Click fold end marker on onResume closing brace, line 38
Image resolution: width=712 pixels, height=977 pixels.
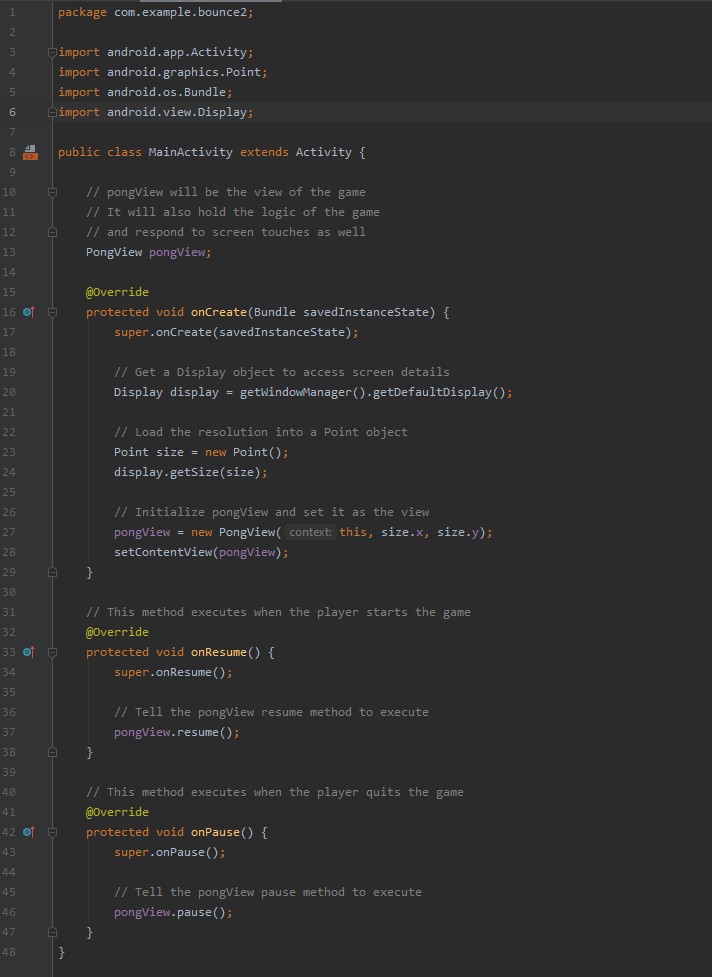click(x=52, y=752)
